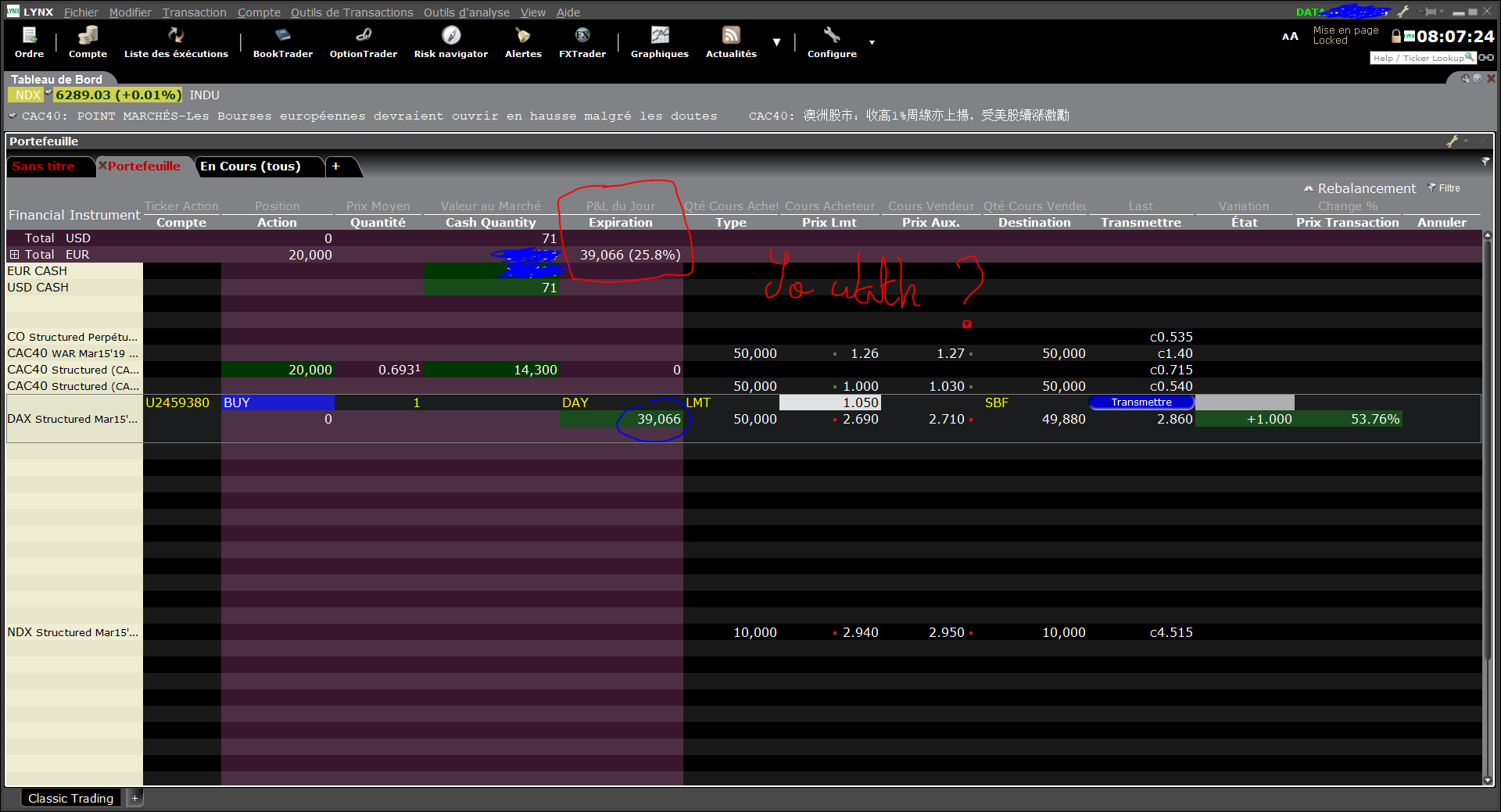Click the Transmettre order button
Viewport: 1501px width, 812px height.
[1141, 402]
